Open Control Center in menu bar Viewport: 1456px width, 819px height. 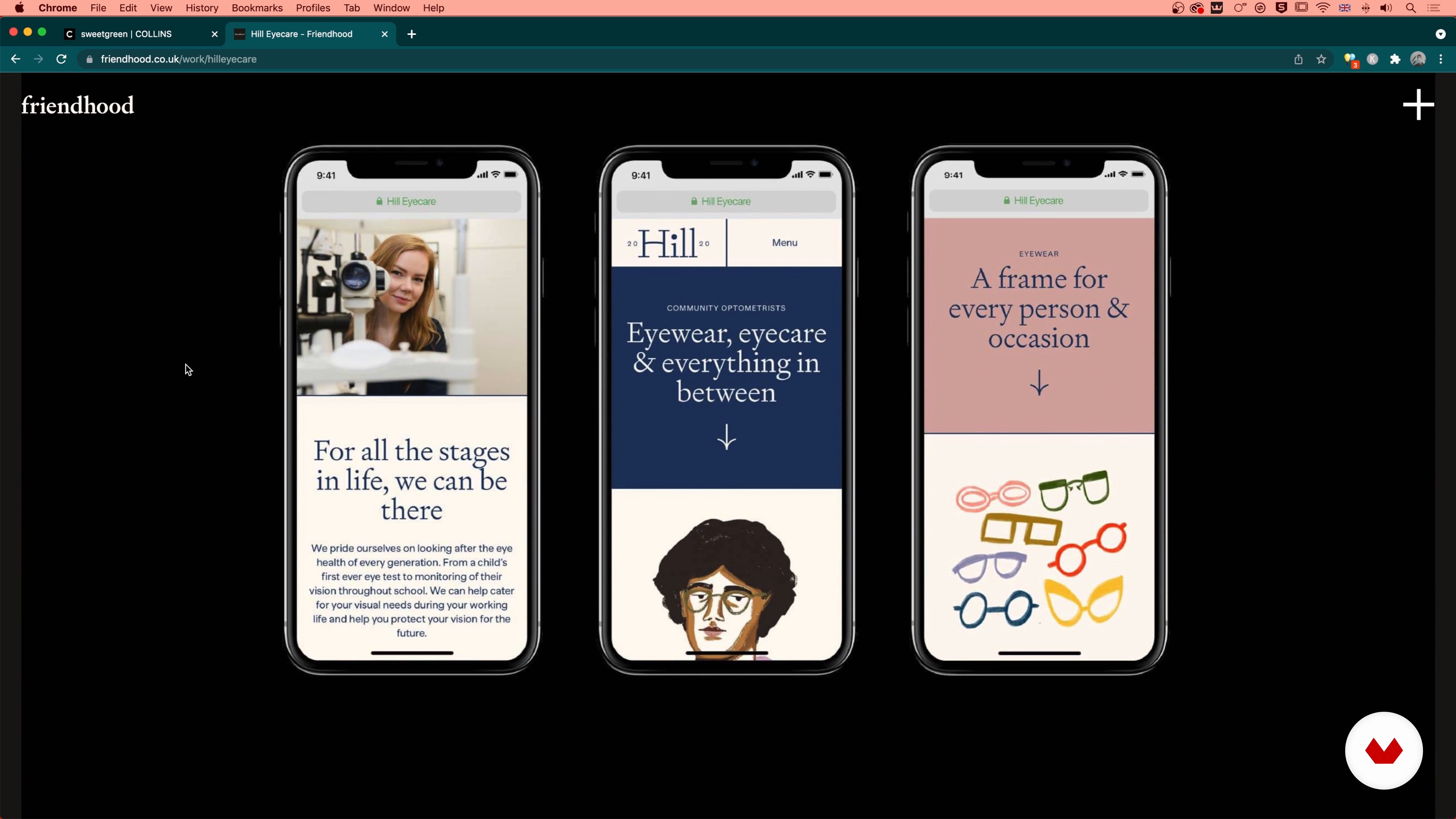(1433, 8)
